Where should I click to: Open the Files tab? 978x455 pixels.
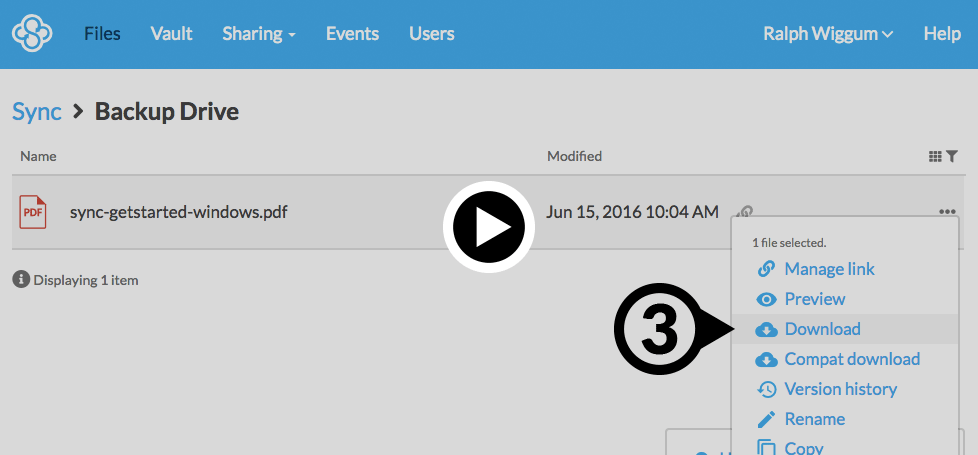coord(102,34)
